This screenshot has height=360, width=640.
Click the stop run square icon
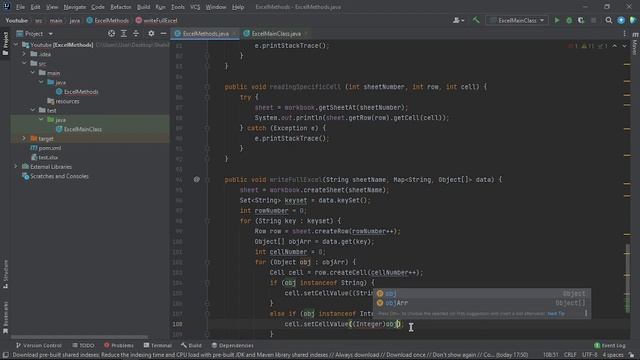click(x=593, y=20)
